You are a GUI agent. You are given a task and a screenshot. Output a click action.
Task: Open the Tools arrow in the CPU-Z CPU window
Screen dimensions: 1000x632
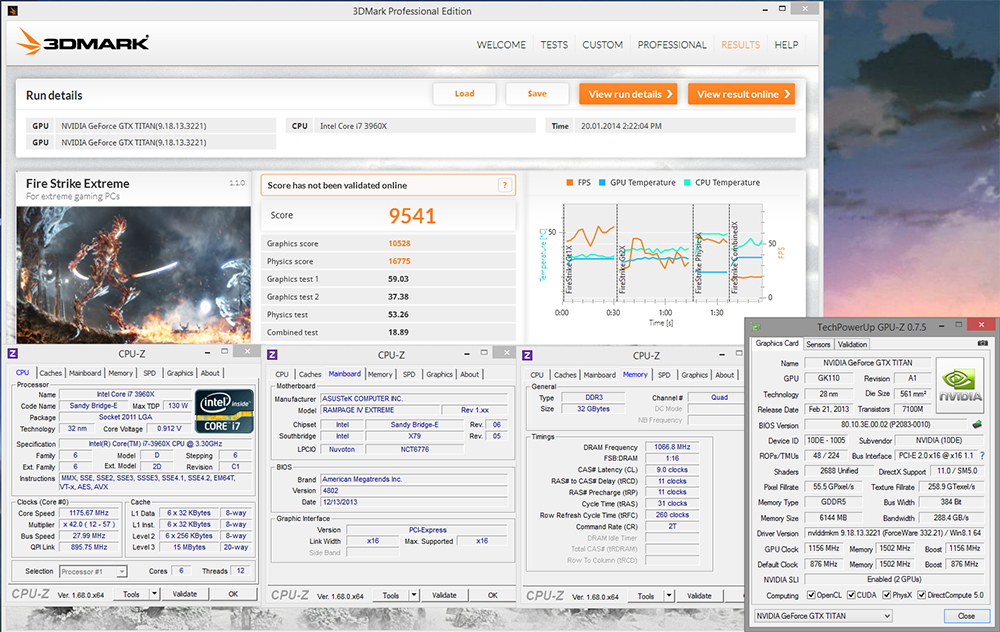pyautogui.click(x=154, y=594)
